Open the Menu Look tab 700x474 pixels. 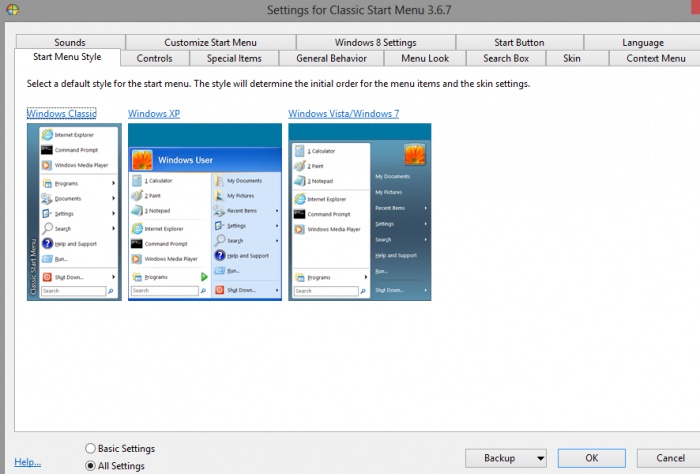click(x=425, y=58)
